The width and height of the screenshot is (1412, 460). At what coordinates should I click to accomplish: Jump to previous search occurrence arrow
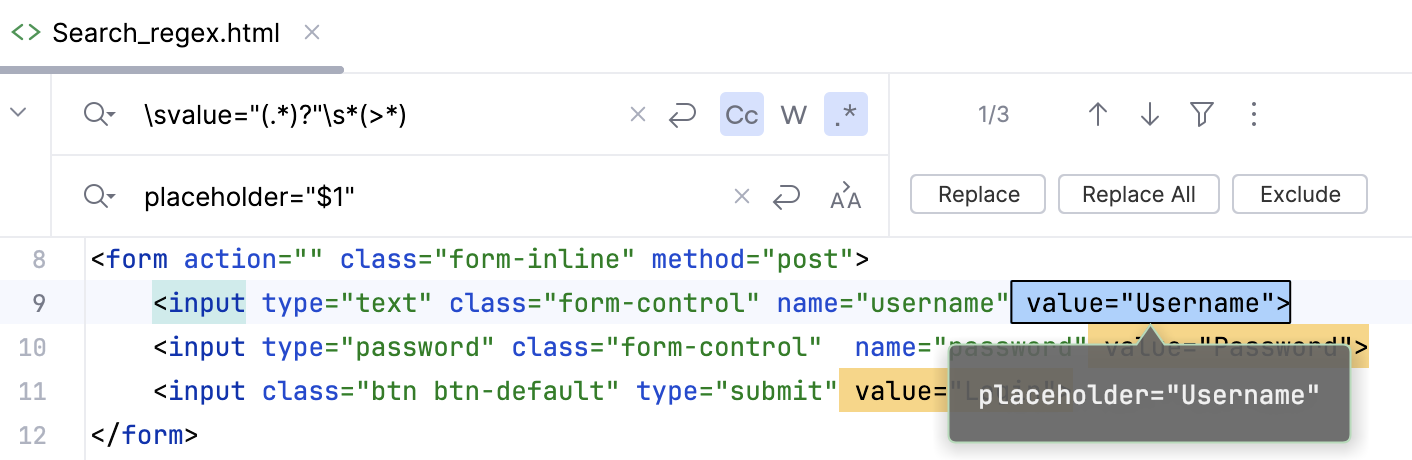[x=1098, y=115]
